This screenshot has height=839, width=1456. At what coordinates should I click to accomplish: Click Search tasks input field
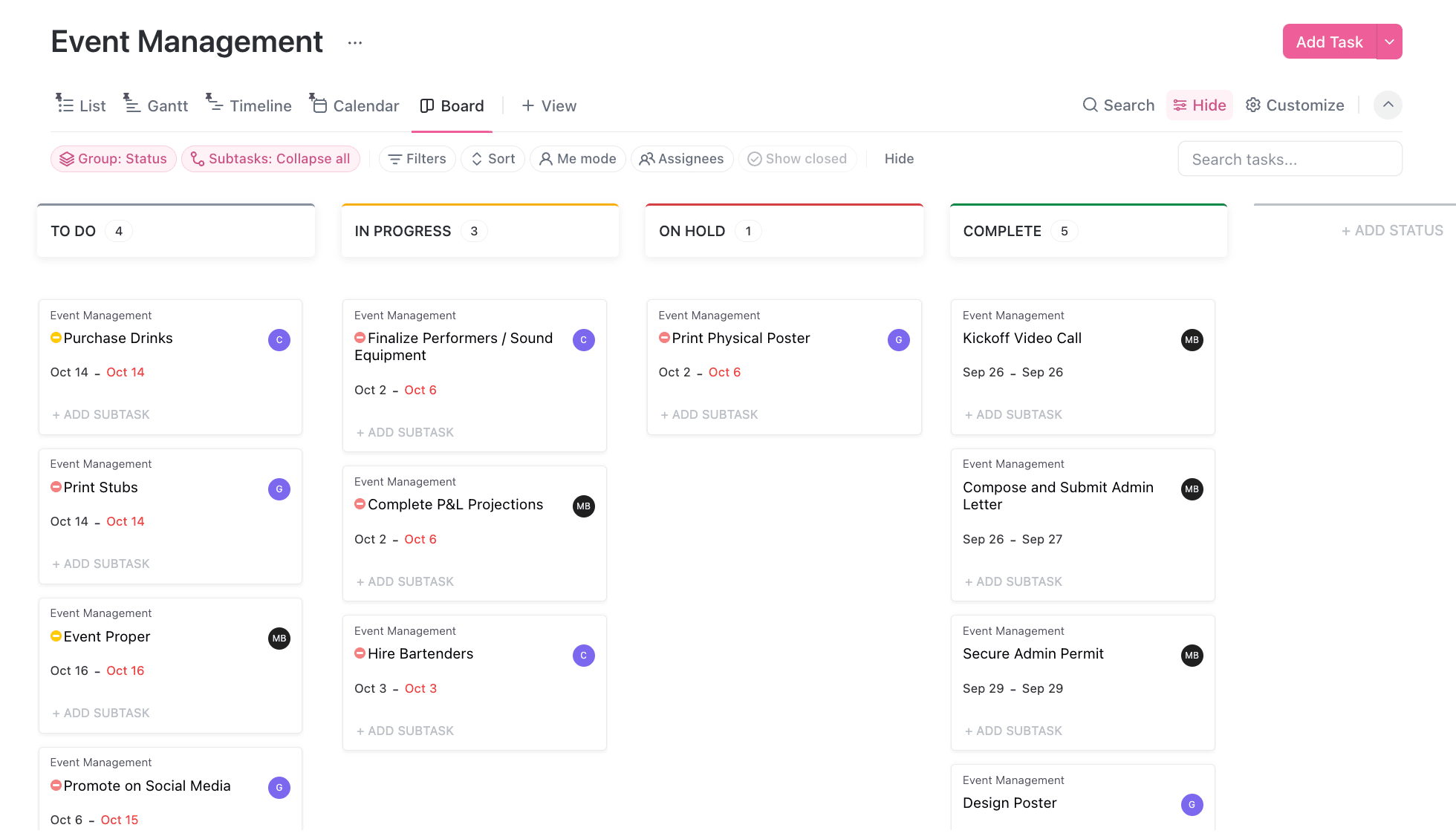point(1290,159)
